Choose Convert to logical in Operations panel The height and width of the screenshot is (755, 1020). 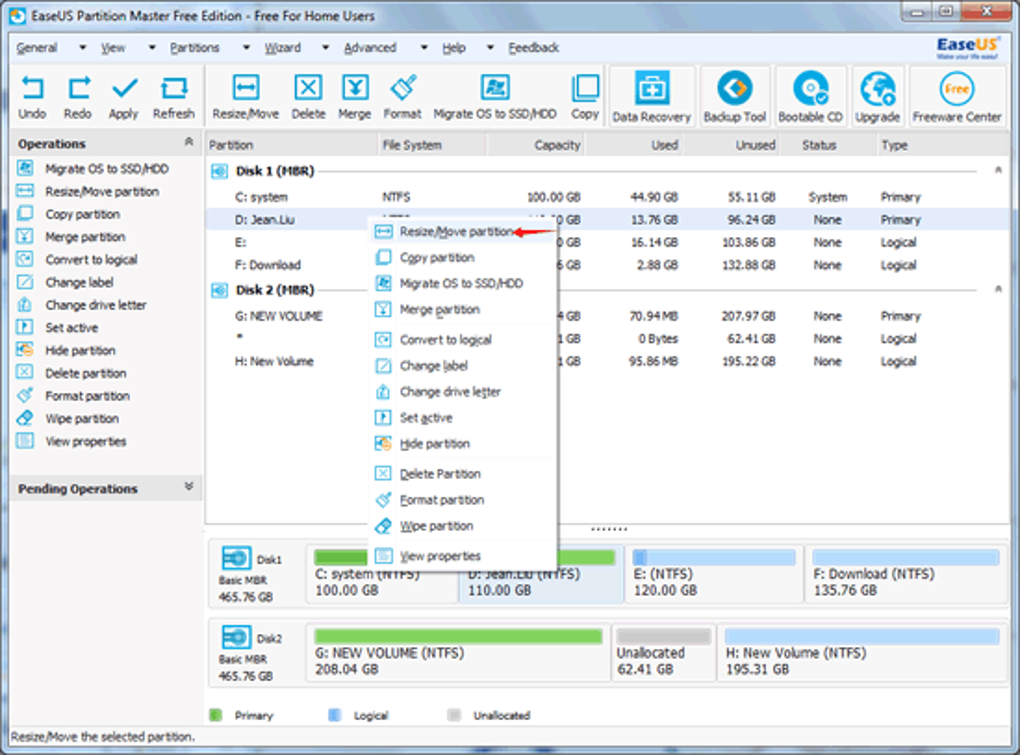[x=77, y=259]
